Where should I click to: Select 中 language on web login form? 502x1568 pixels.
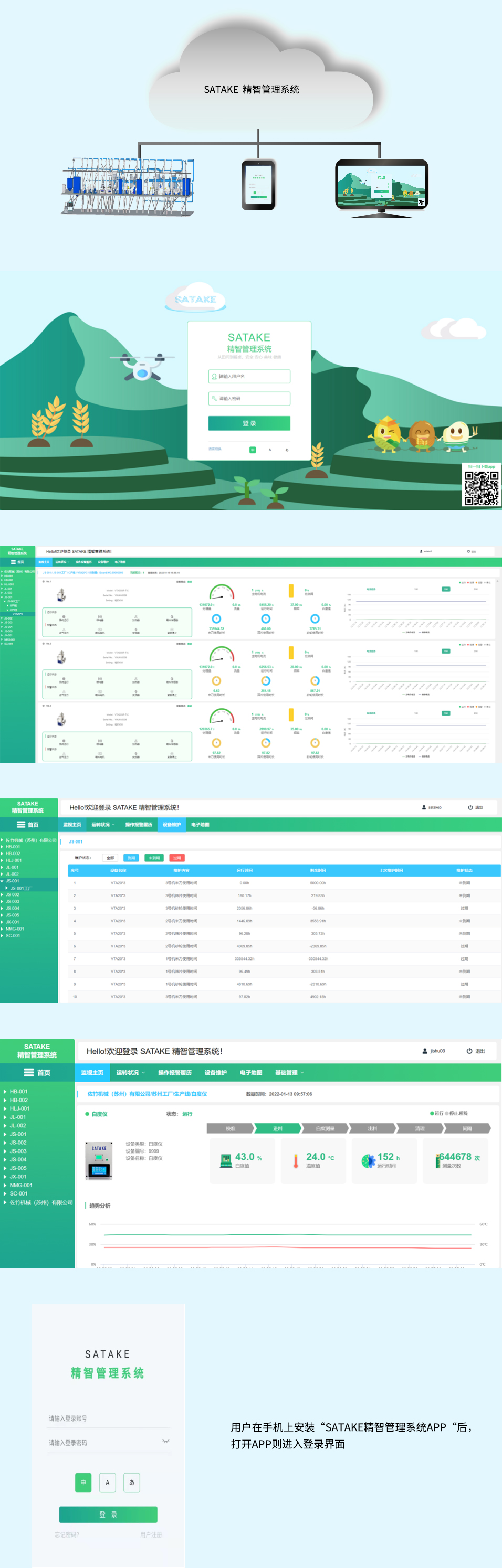click(x=252, y=450)
